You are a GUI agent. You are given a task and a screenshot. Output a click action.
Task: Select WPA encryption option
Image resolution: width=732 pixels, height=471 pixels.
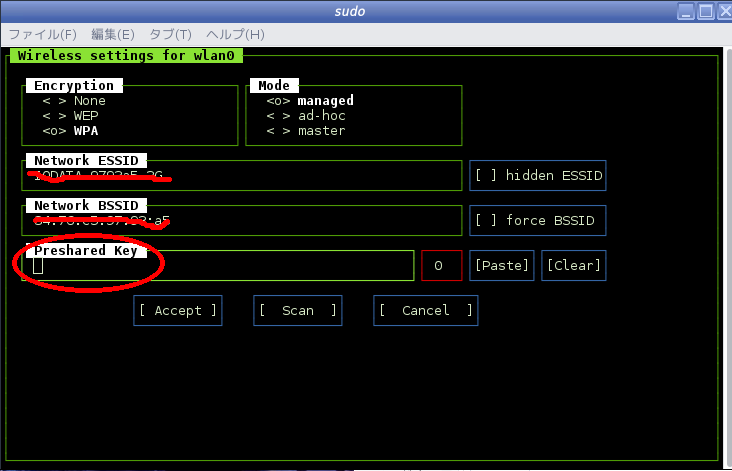(70, 131)
